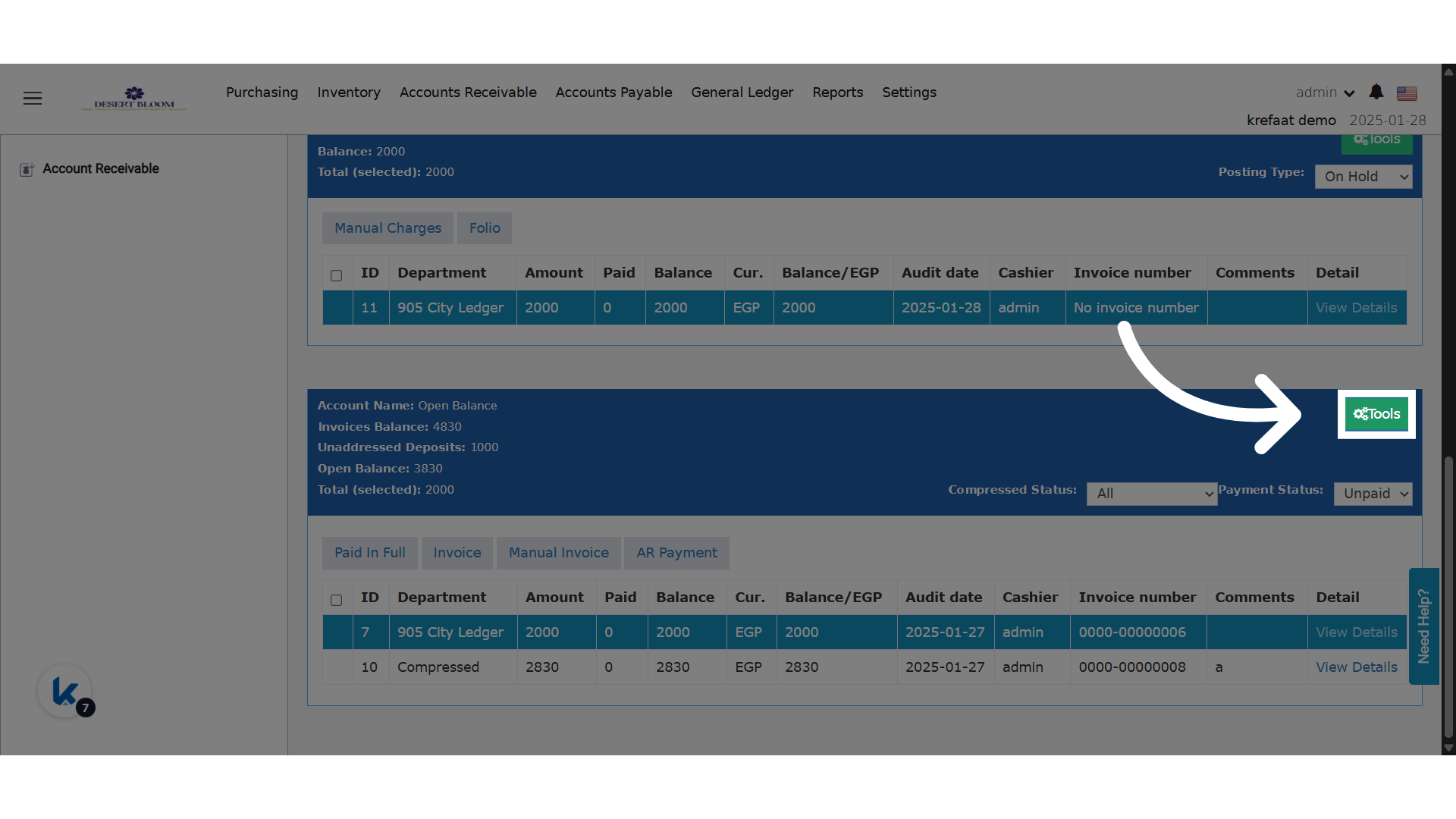Click the scrollbar up arrow
This screenshot has width=1456, height=819.
pos(1449,72)
